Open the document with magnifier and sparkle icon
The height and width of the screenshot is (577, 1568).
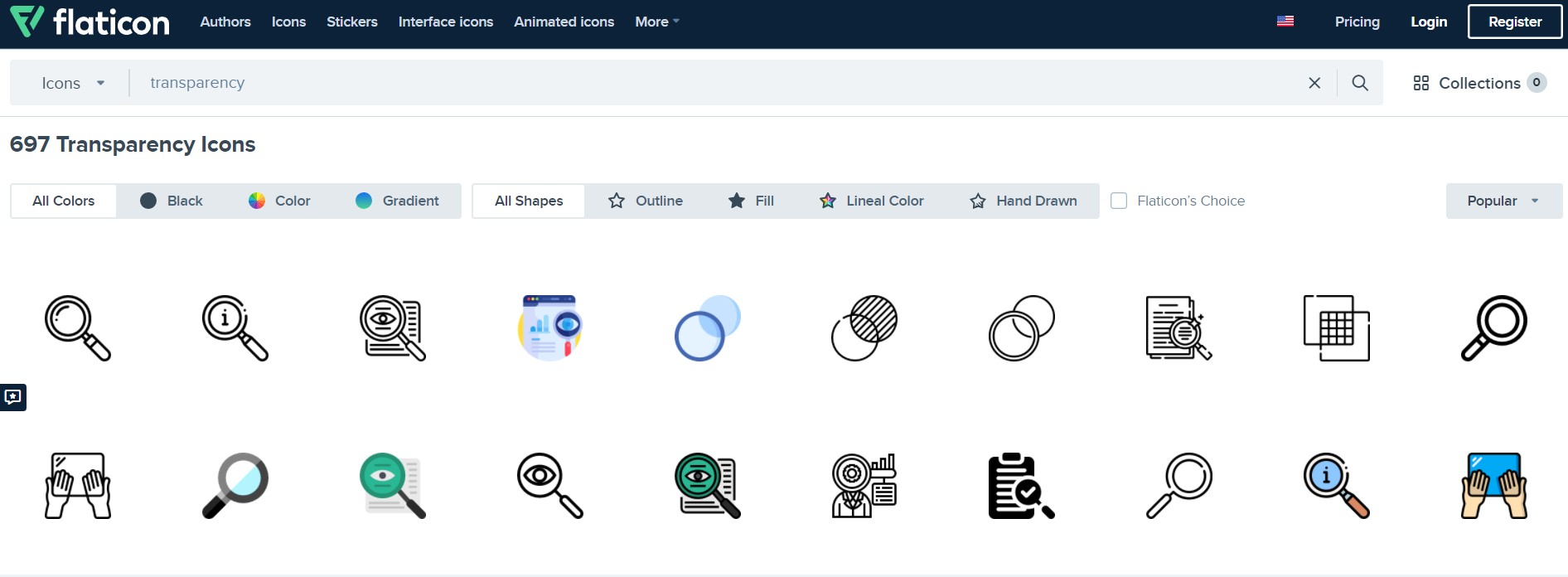(1179, 328)
